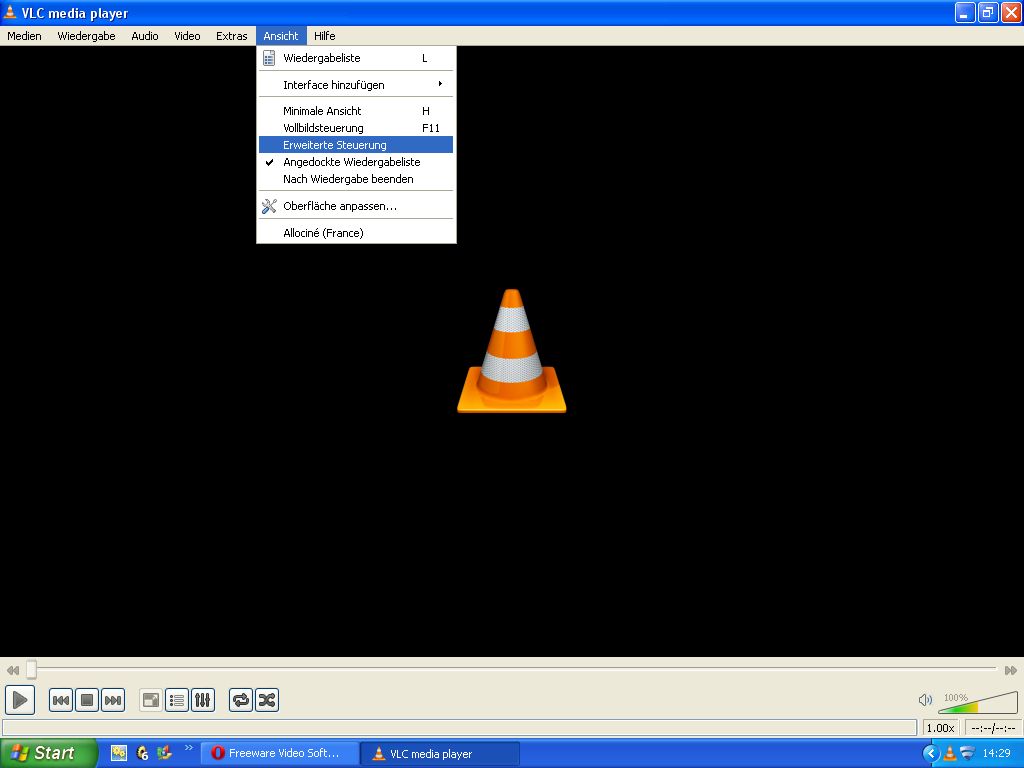This screenshot has height=768, width=1024.
Task: Open the Medien menu
Action: pos(24,36)
